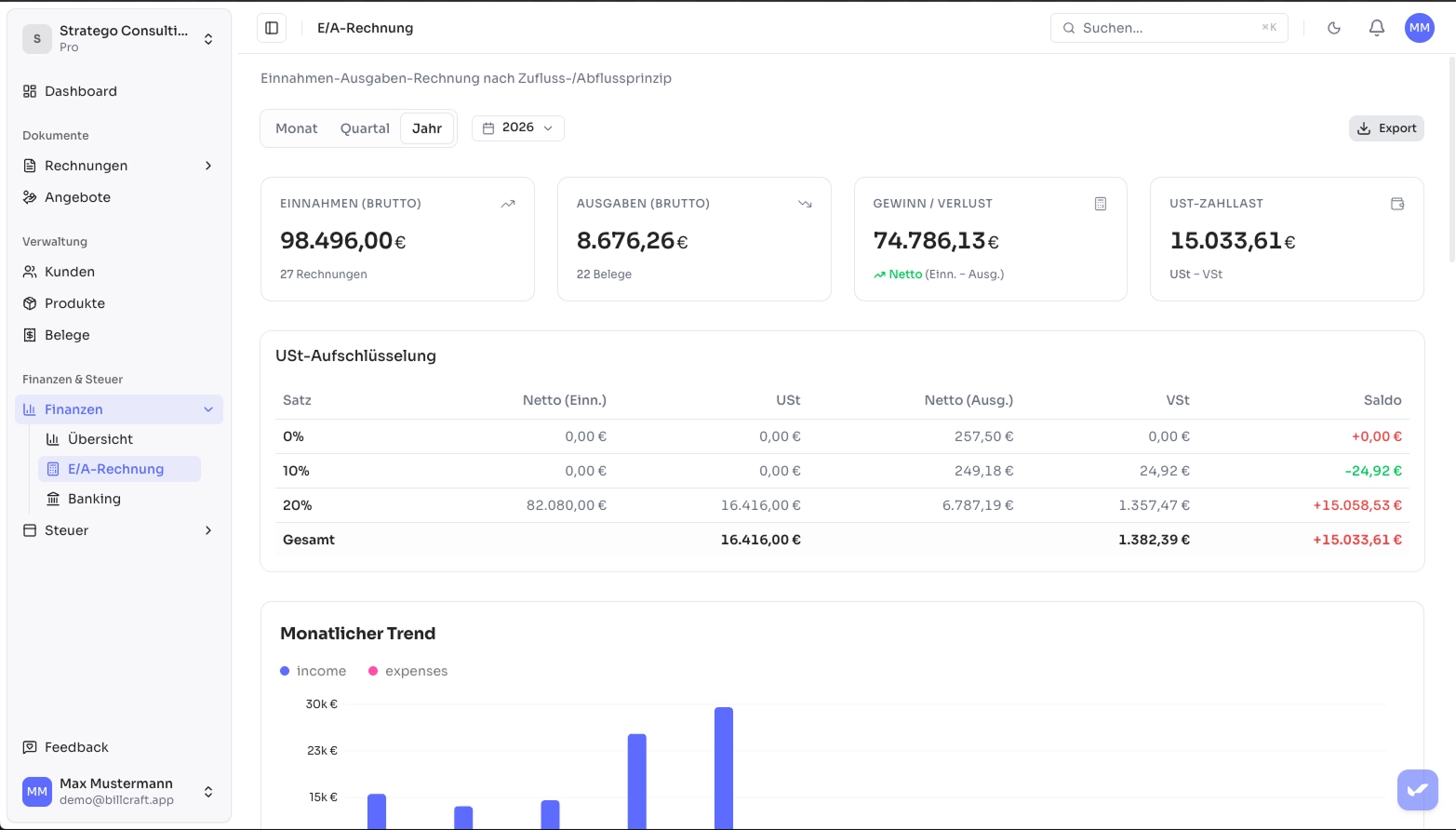Click the +15.058,53 € Saldo cell
1456x830 pixels.
click(x=1357, y=505)
